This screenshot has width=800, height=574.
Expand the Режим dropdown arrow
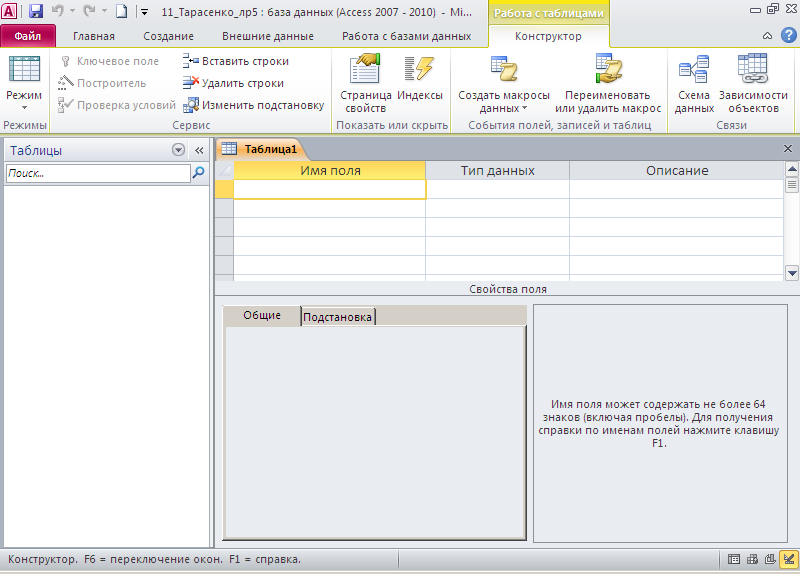[24, 108]
